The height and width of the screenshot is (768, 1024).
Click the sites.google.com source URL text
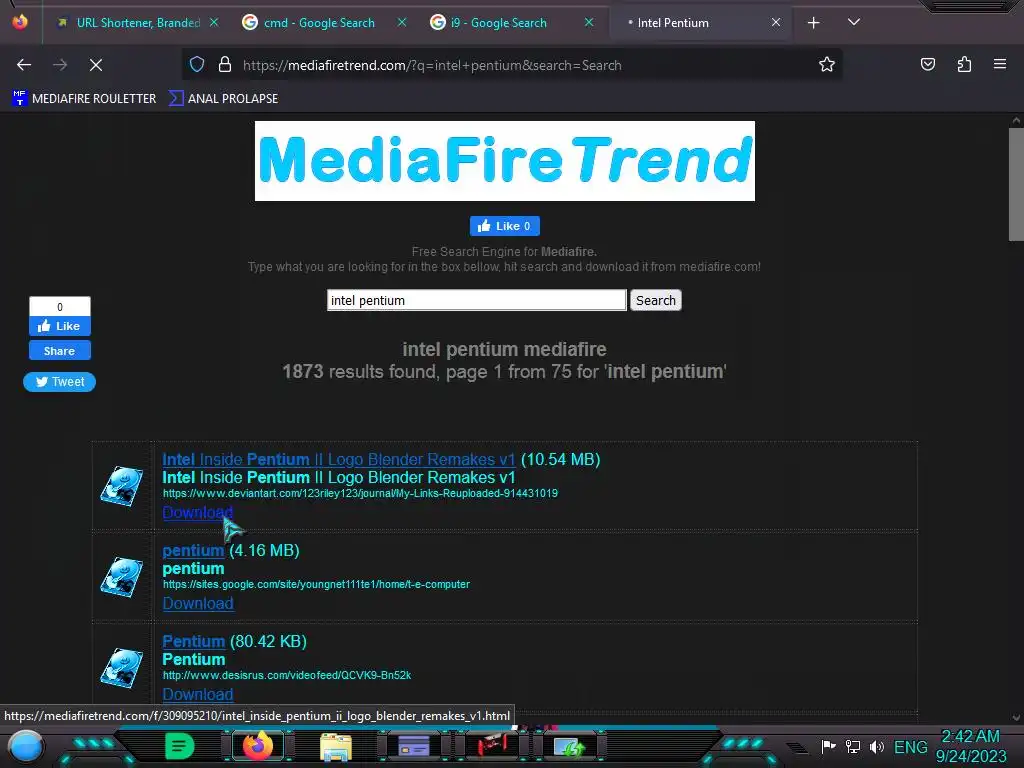pos(316,584)
